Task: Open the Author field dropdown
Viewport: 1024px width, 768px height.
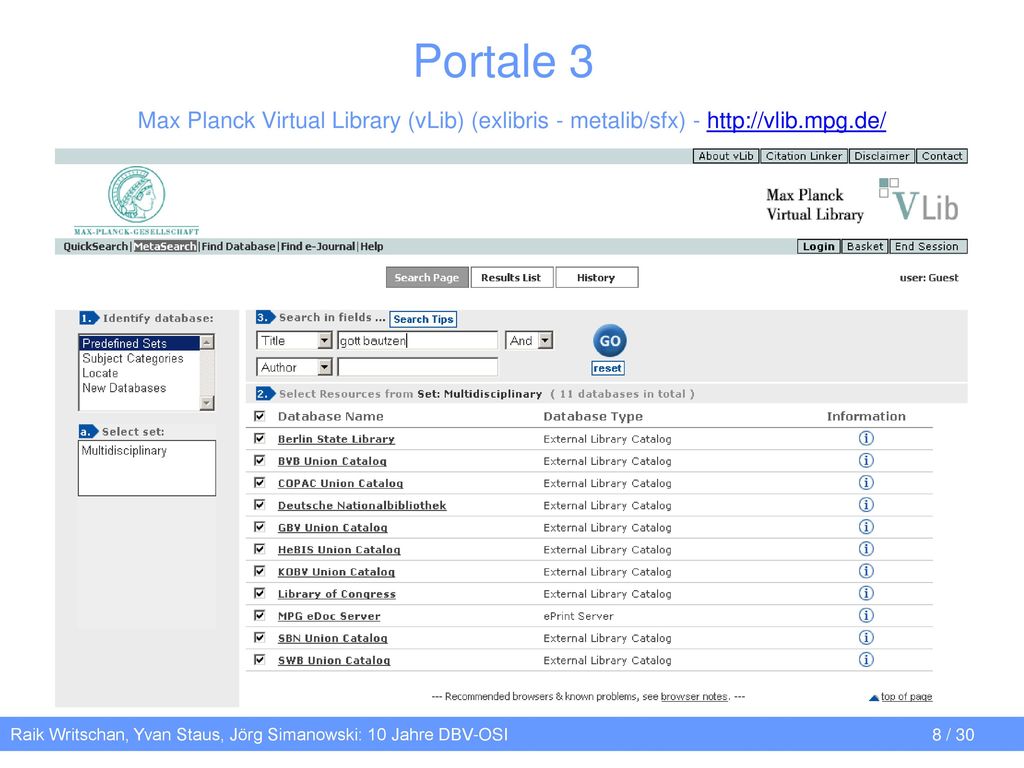Action: point(325,368)
